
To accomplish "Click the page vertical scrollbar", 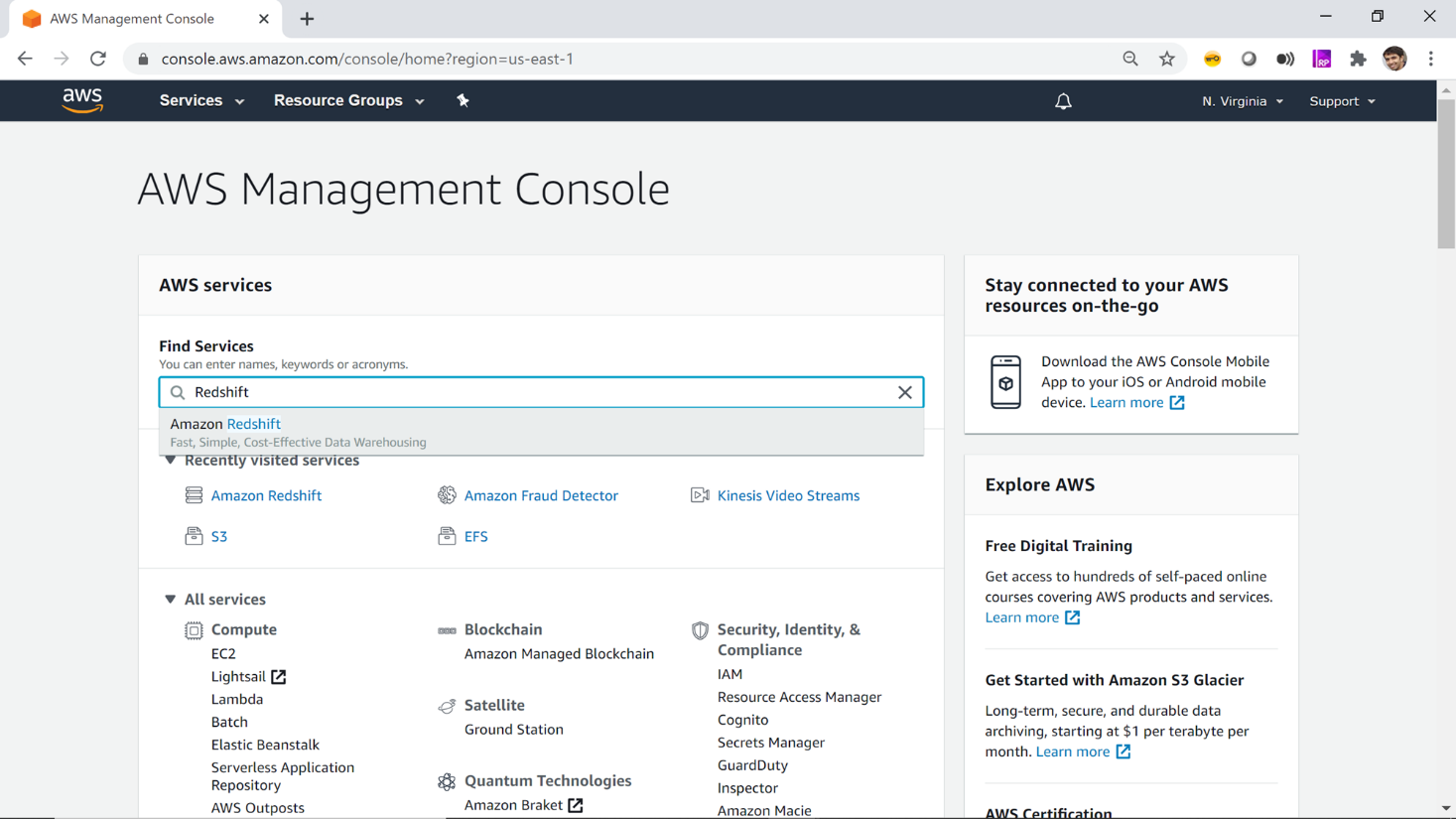I will coord(1446,176).
